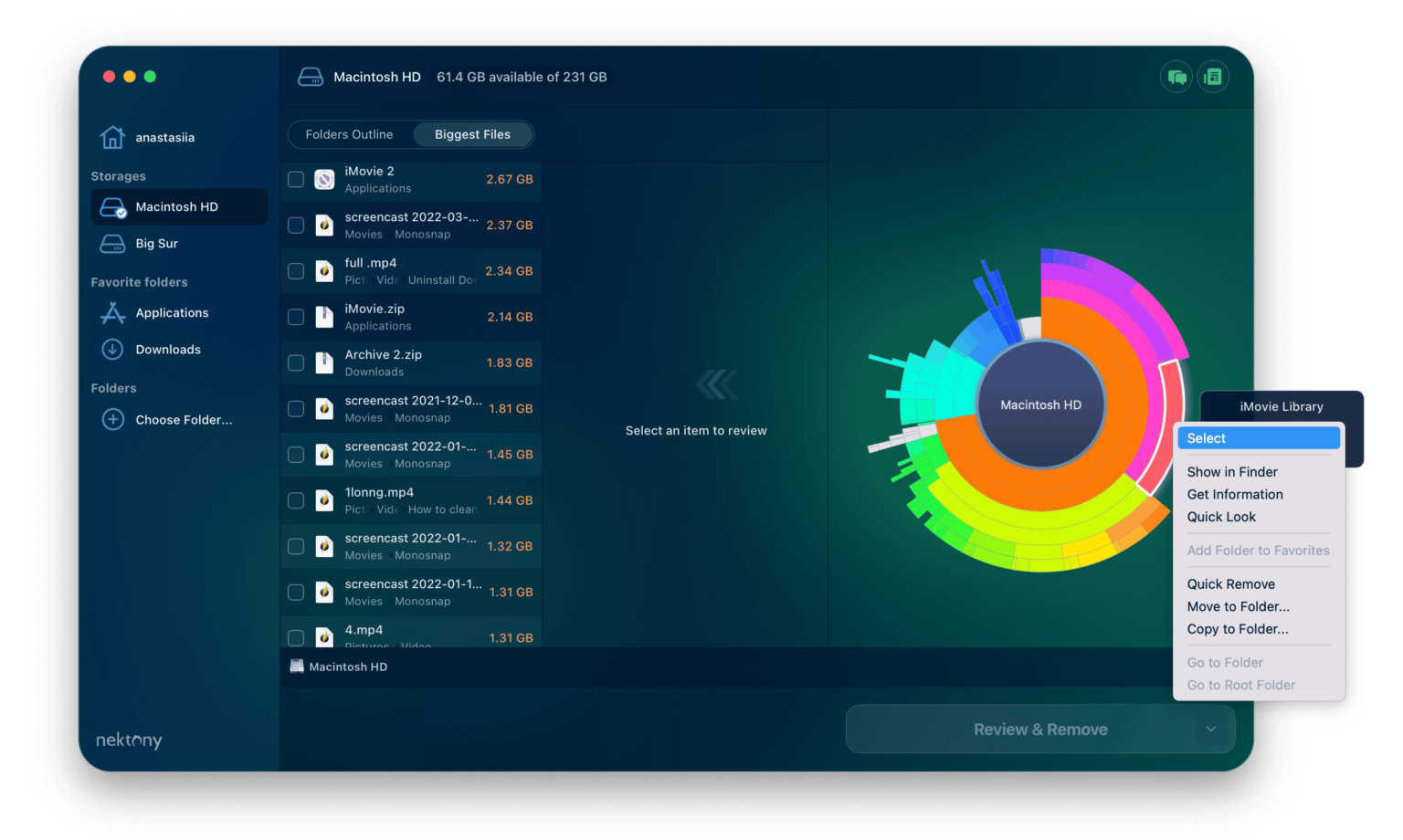Click the Choose Folder plus icon
Screen dimensions: 1403x840
(x=112, y=419)
